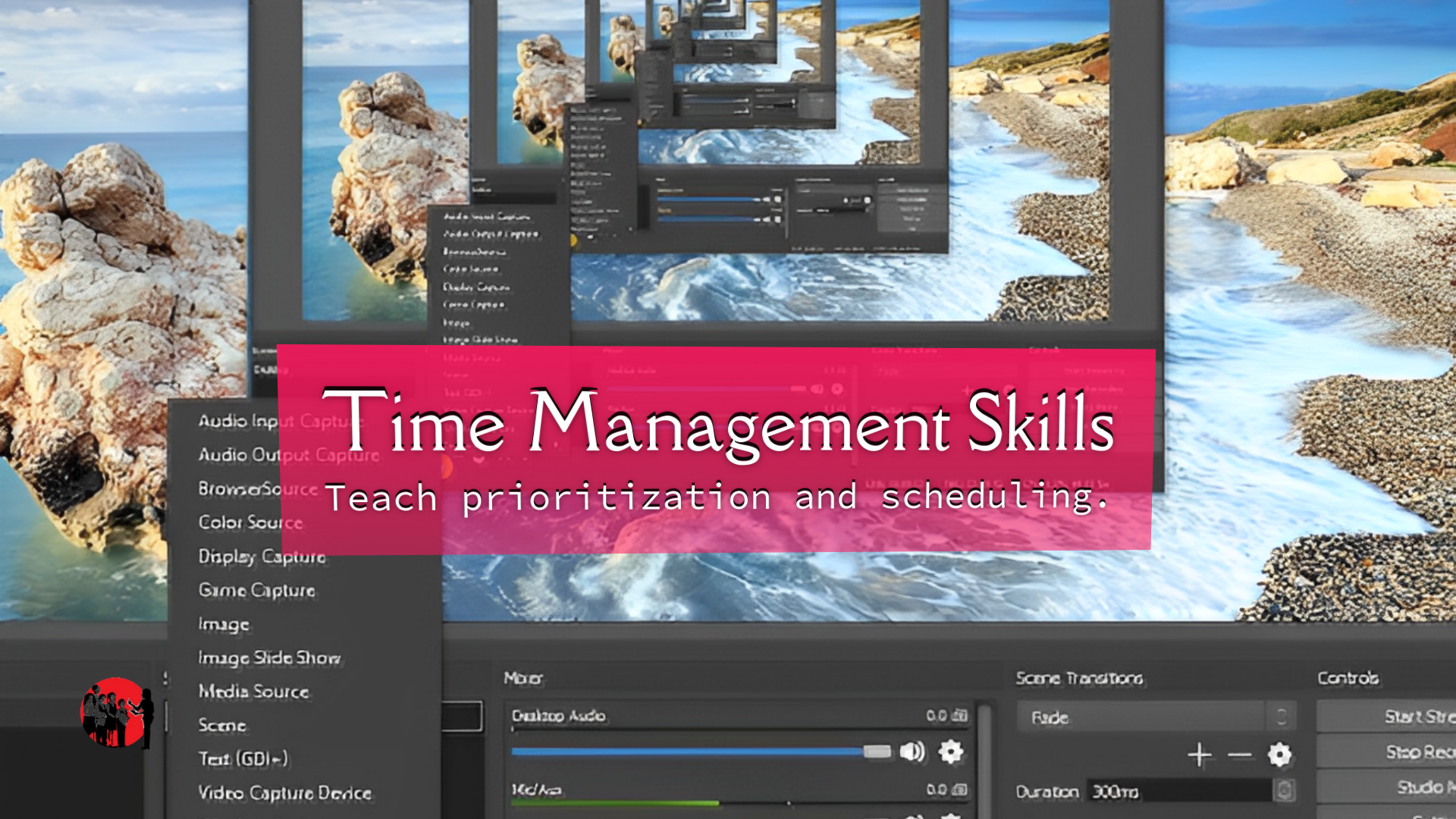Click the Stop Recording button

click(x=1386, y=752)
